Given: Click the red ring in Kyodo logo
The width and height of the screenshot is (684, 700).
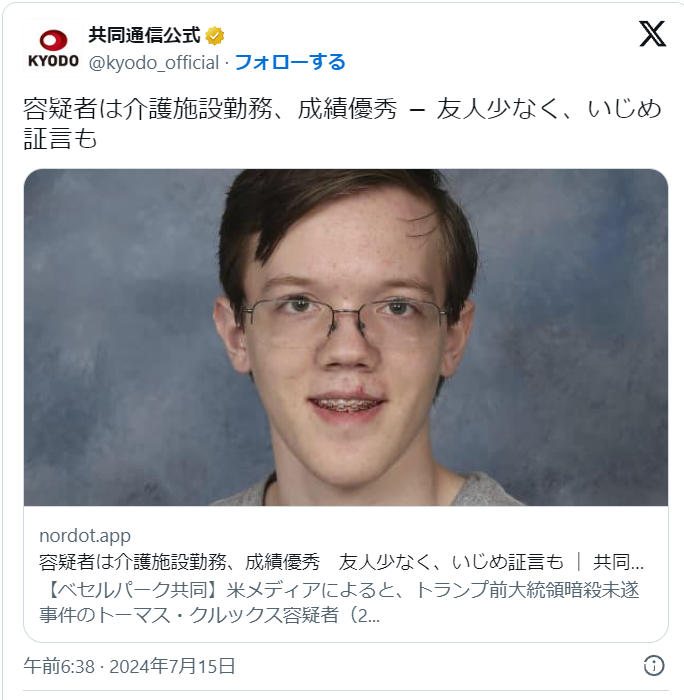Looking at the screenshot, I should click(54, 41).
